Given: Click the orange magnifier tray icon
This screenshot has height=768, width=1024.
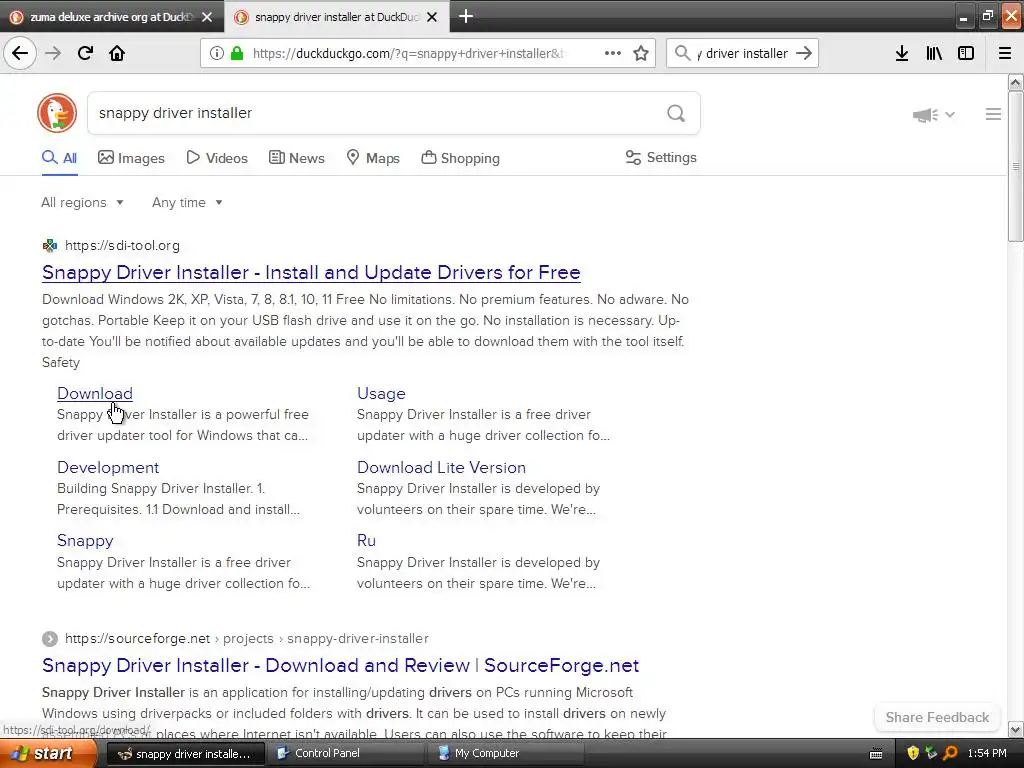Looking at the screenshot, I should click(951, 753).
